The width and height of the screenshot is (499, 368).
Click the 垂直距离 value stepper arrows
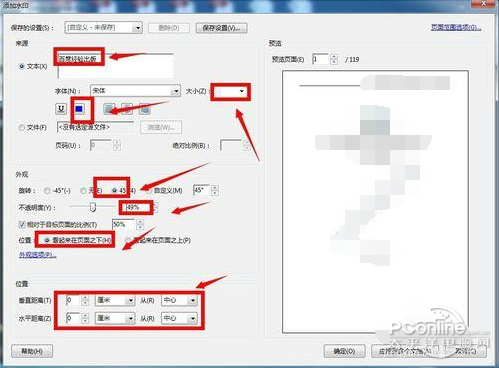[85, 301]
